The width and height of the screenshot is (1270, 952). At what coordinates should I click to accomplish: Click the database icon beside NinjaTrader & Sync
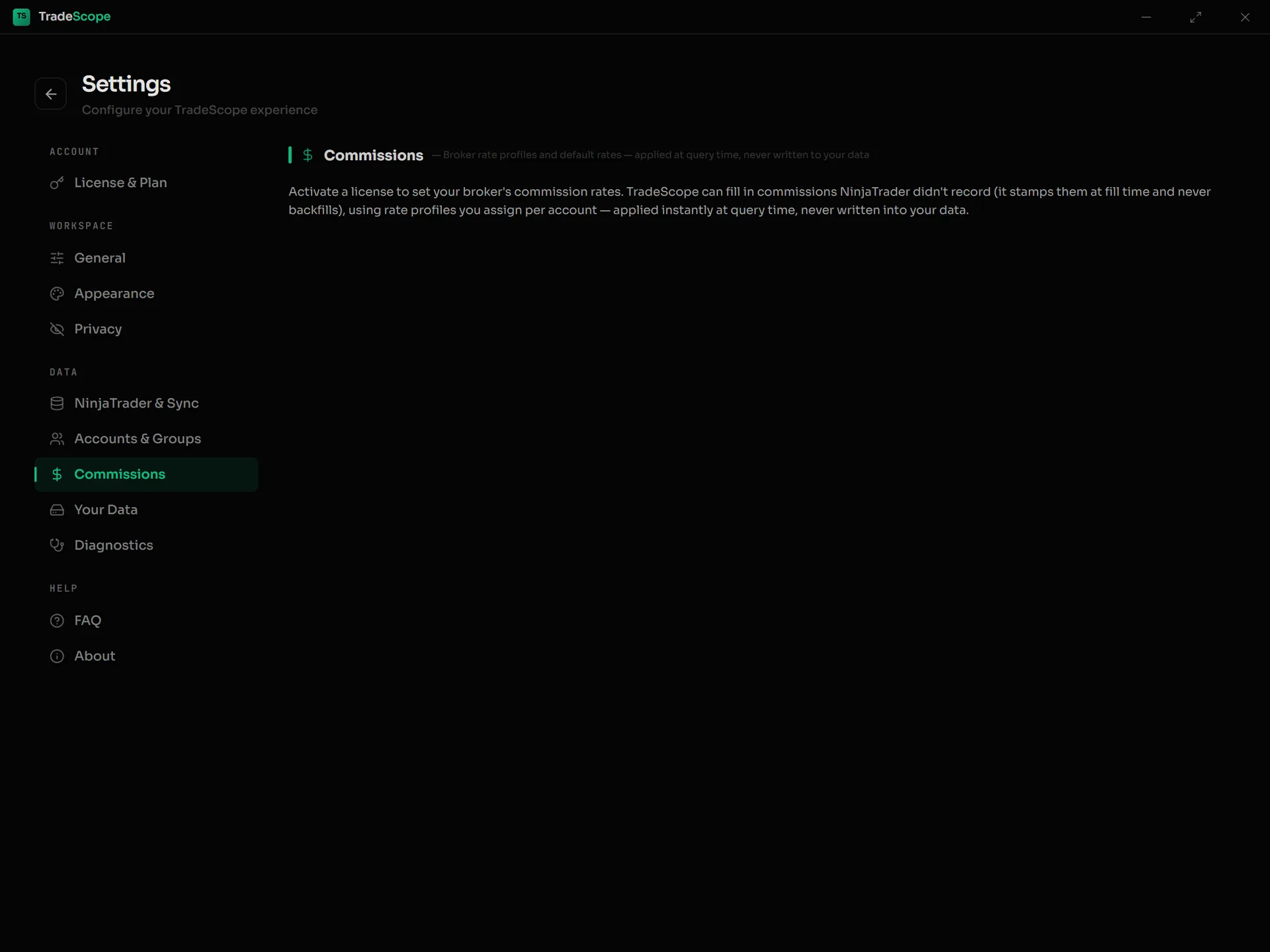[57, 403]
